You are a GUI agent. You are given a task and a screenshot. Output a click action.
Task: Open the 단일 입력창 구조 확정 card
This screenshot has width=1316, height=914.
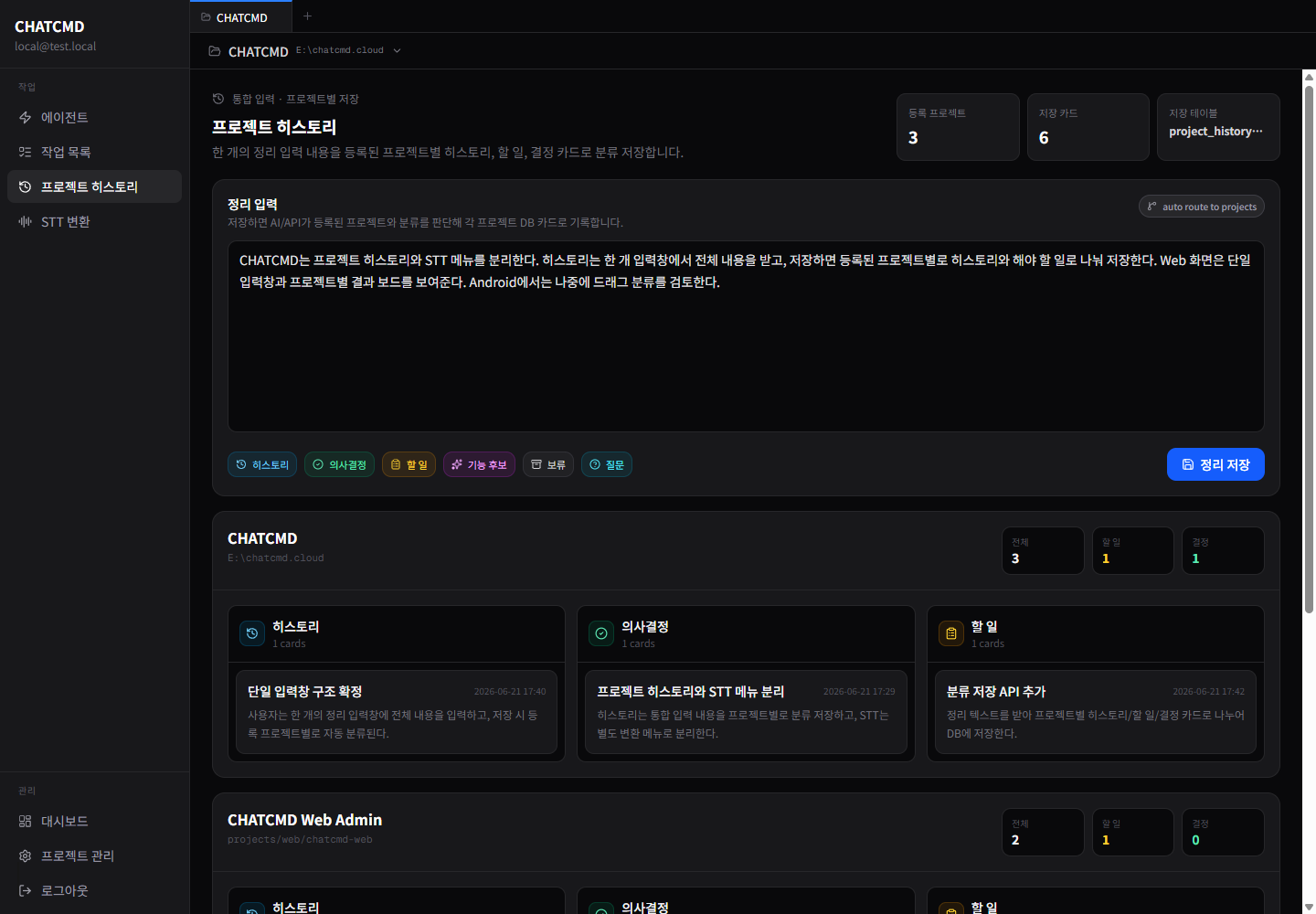click(x=397, y=712)
